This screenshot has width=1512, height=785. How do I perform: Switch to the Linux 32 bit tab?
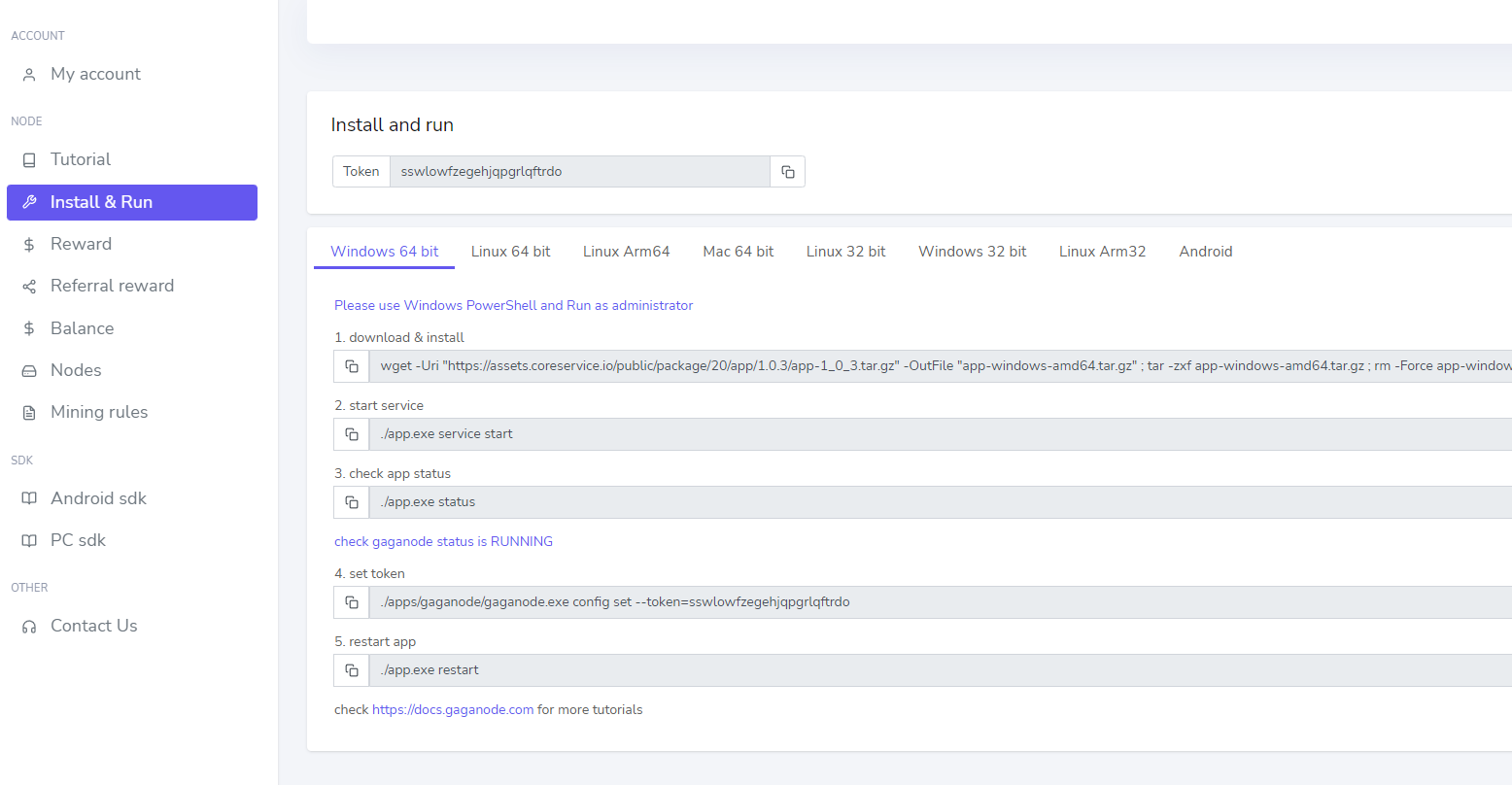(846, 252)
